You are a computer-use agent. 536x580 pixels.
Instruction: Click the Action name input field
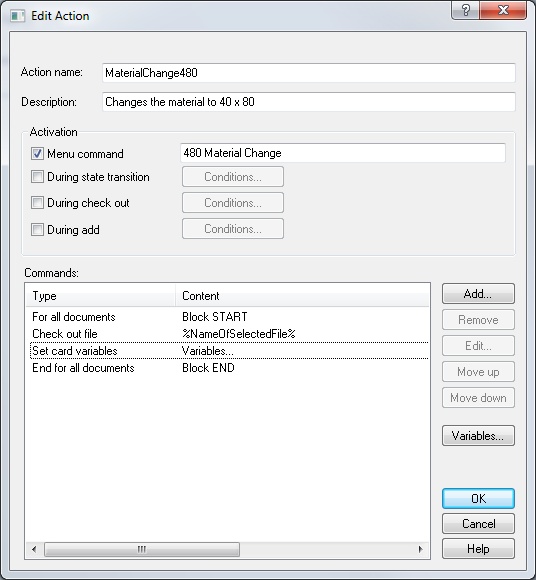click(x=309, y=73)
